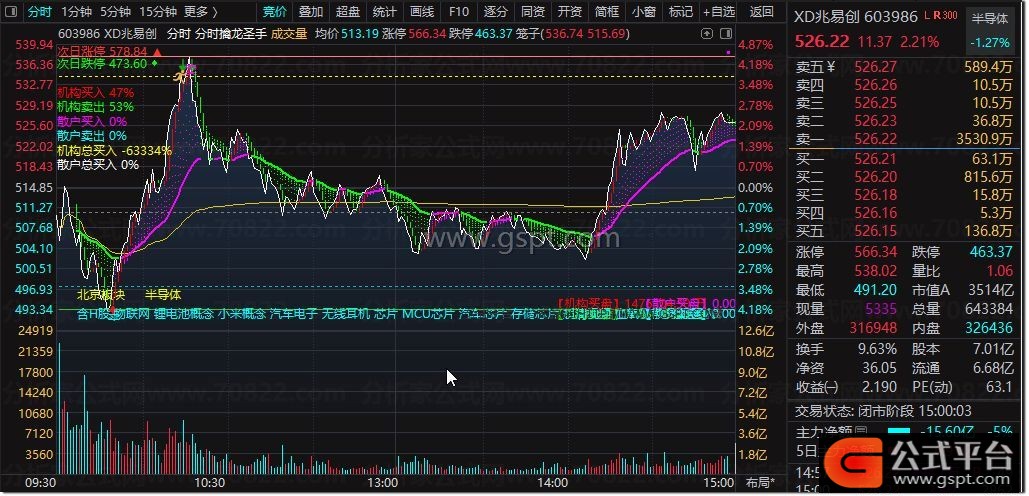Click the 跌停 price 463.37 in the quote panel
1029x496 pixels.
click(x=990, y=253)
